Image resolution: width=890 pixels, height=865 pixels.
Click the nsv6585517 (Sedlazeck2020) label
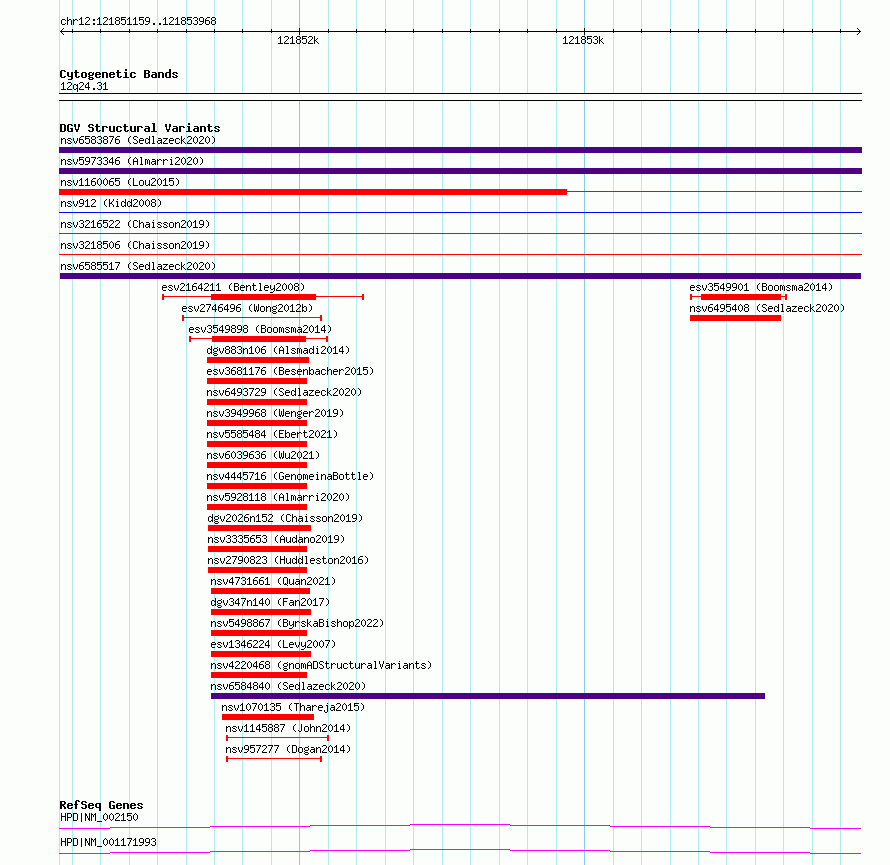pos(138,266)
